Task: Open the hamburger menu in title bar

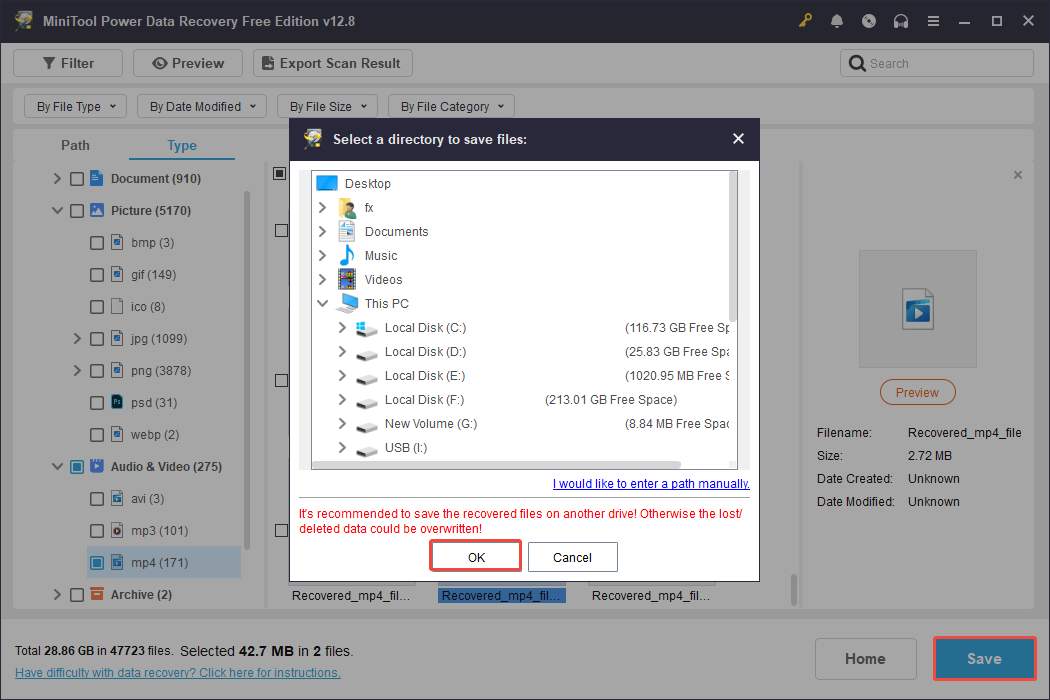Action: (933, 20)
